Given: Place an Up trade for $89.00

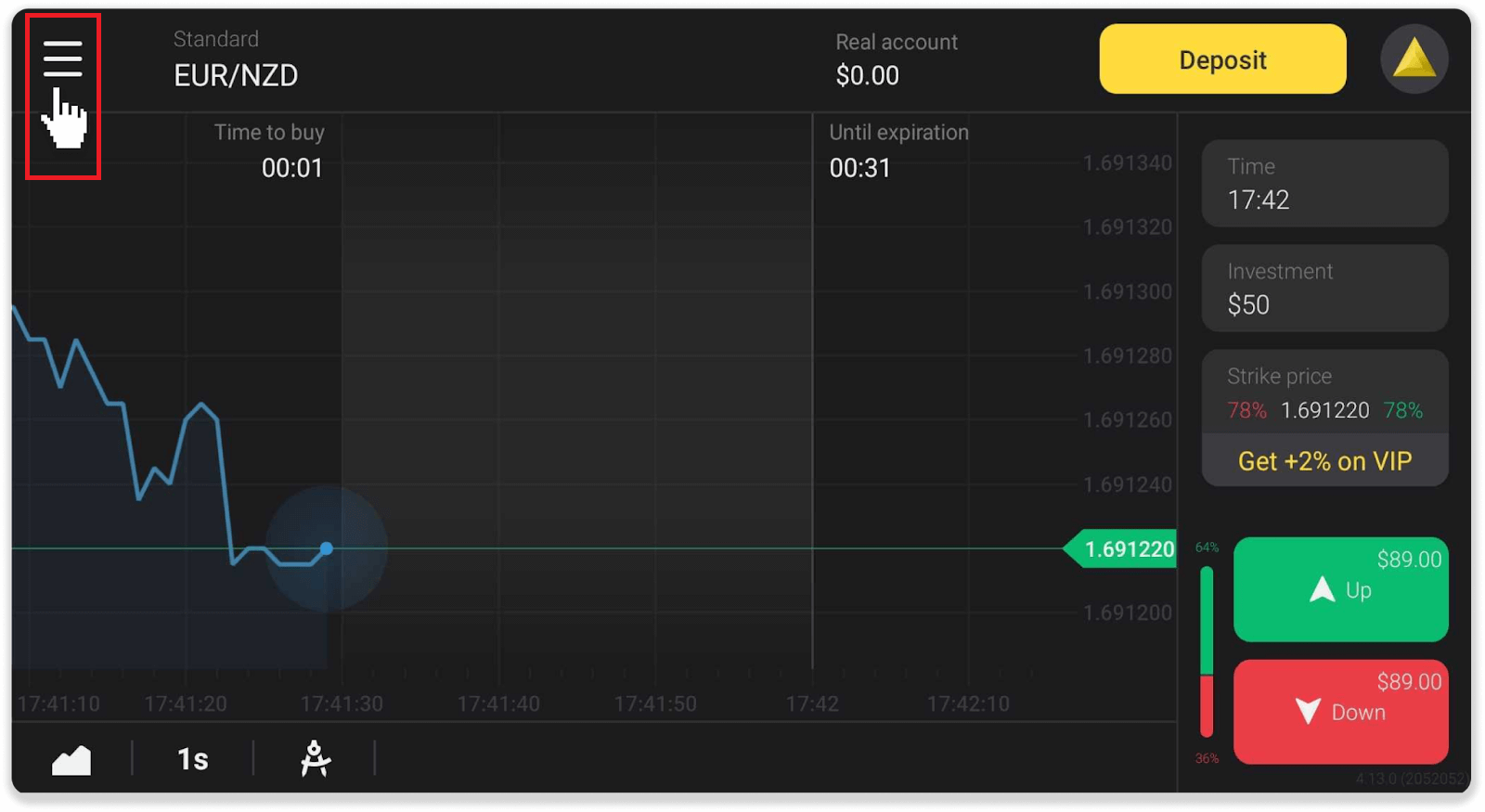Looking at the screenshot, I should 1339,589.
